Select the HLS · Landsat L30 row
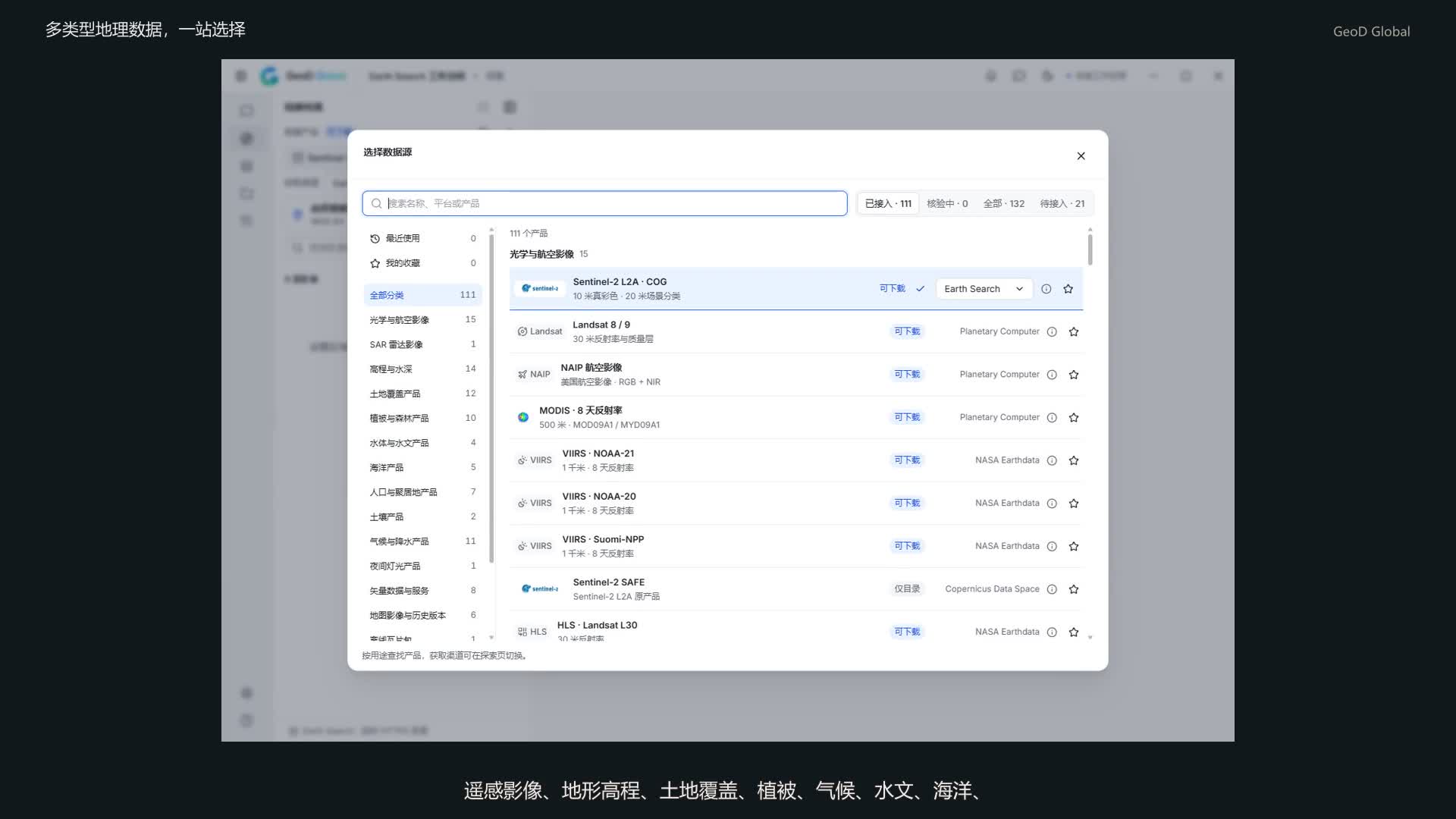This screenshot has width=1456, height=819. tap(796, 627)
